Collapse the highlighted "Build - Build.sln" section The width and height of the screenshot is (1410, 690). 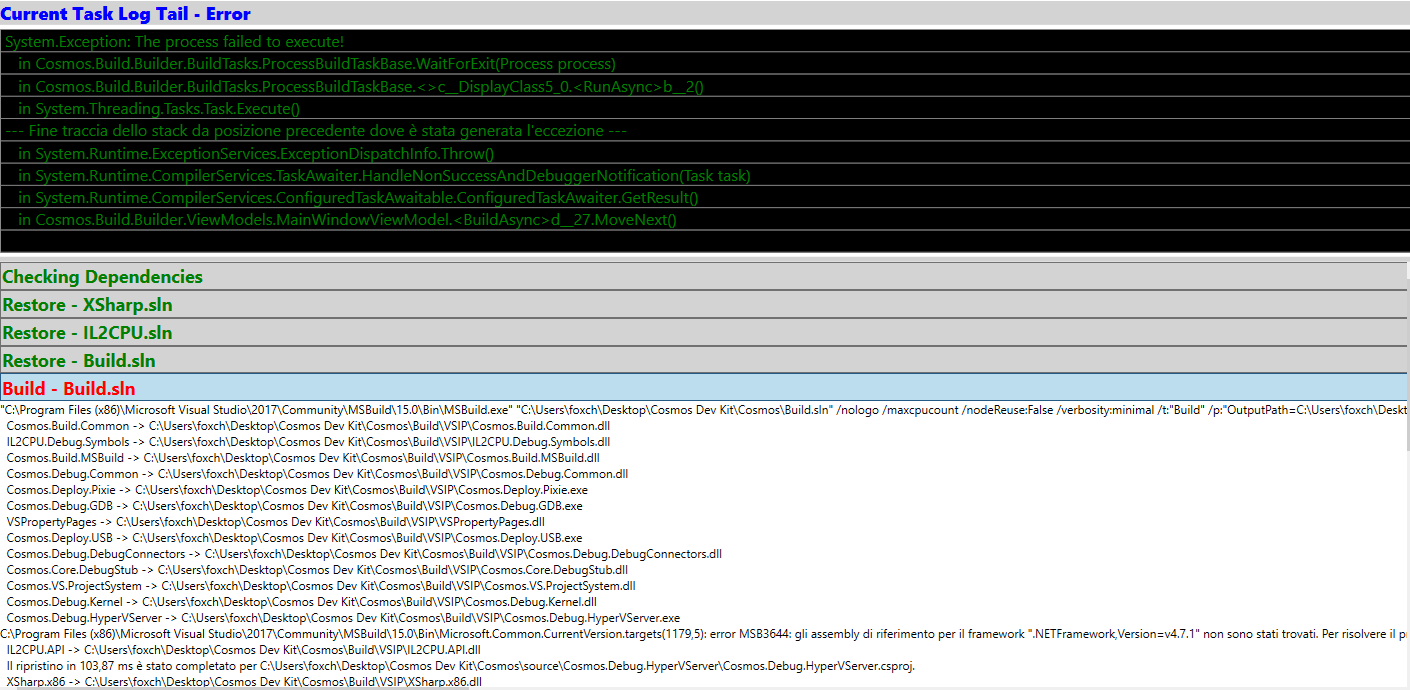[x=68, y=388]
